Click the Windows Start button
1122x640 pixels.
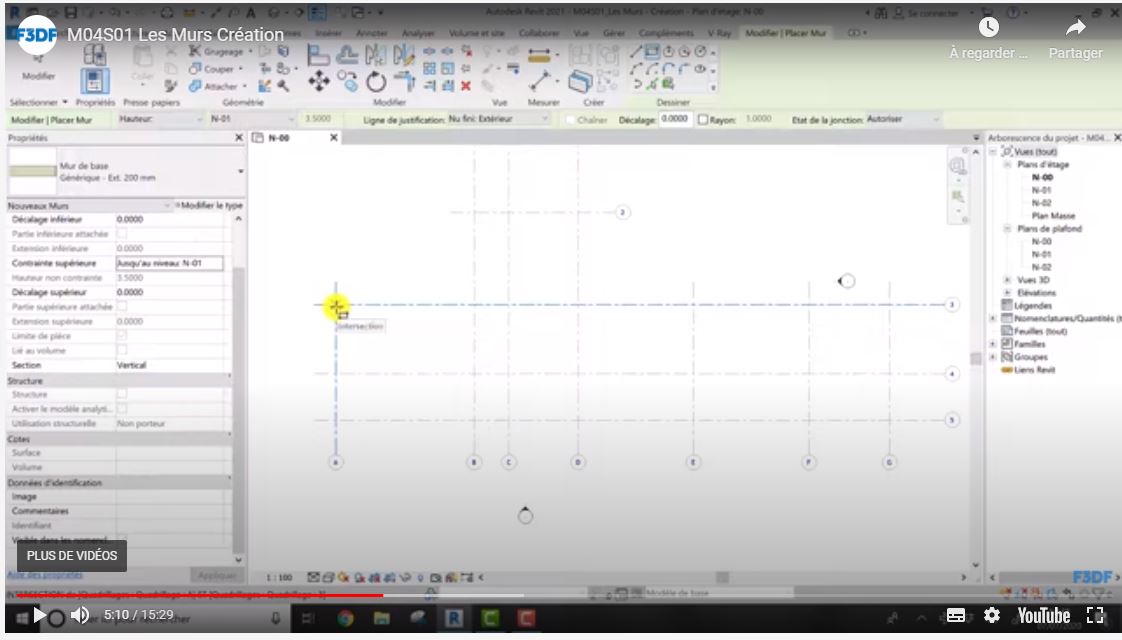point(21,617)
